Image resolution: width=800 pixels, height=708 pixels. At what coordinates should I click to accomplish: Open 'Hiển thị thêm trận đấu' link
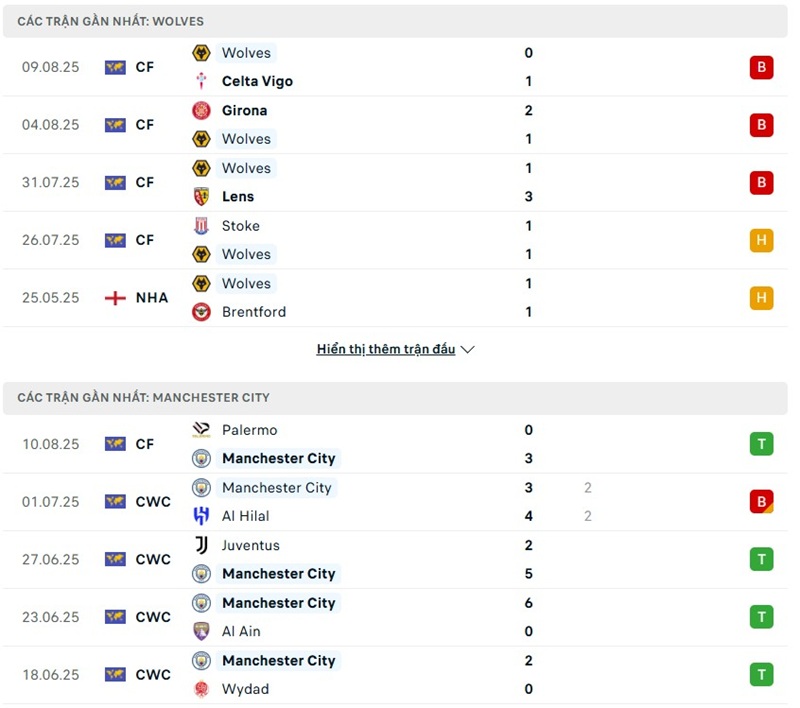pos(386,350)
